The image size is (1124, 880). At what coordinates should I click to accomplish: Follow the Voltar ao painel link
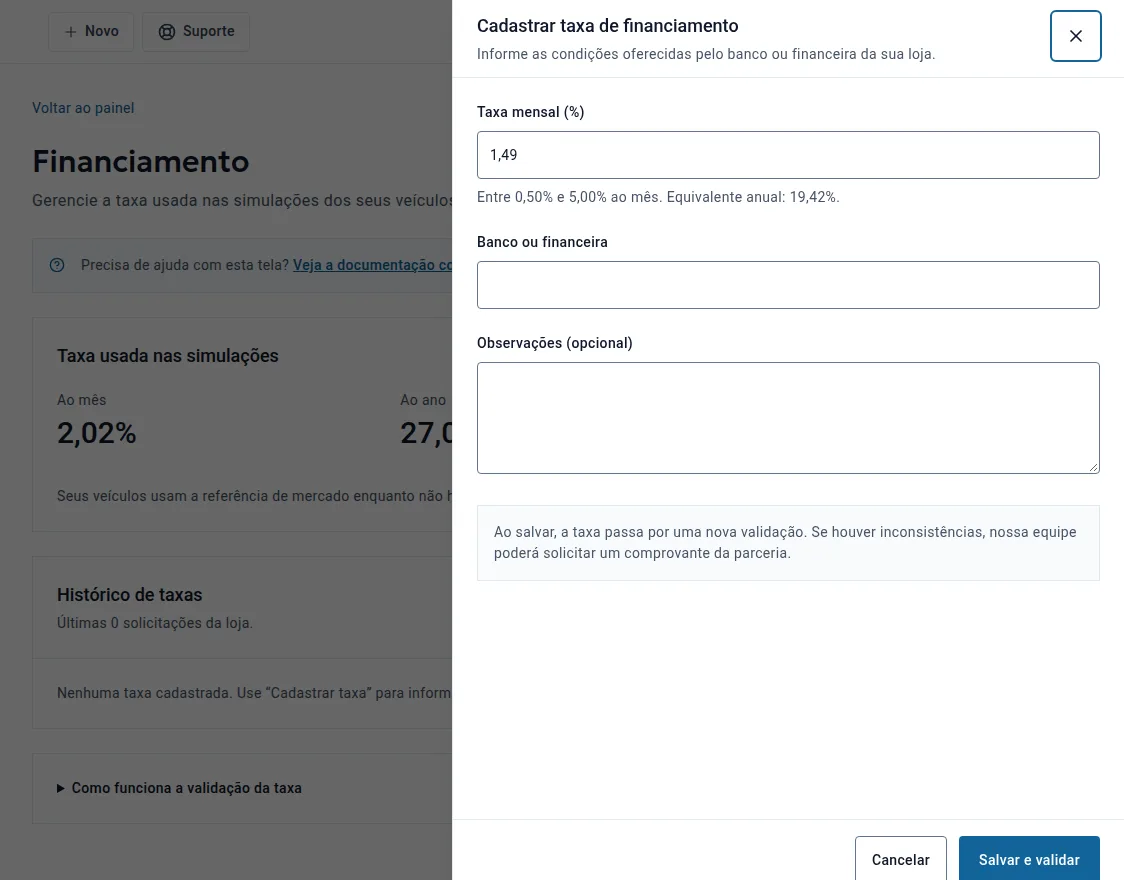point(83,107)
